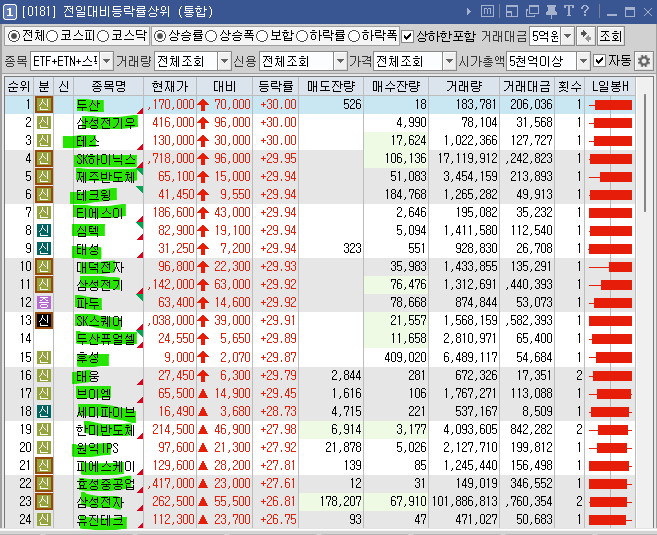
Task: Open the 거래량 전체조회 dropdown
Action: click(225, 62)
